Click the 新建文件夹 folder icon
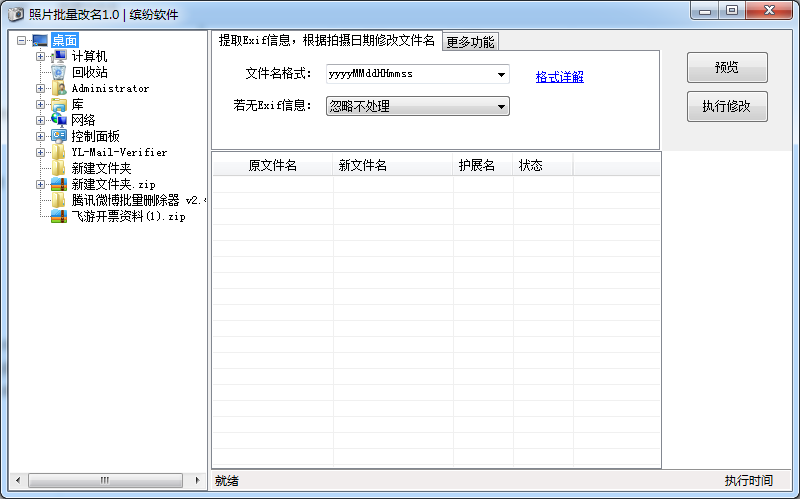Screen dimensions: 800x499 tap(59, 168)
